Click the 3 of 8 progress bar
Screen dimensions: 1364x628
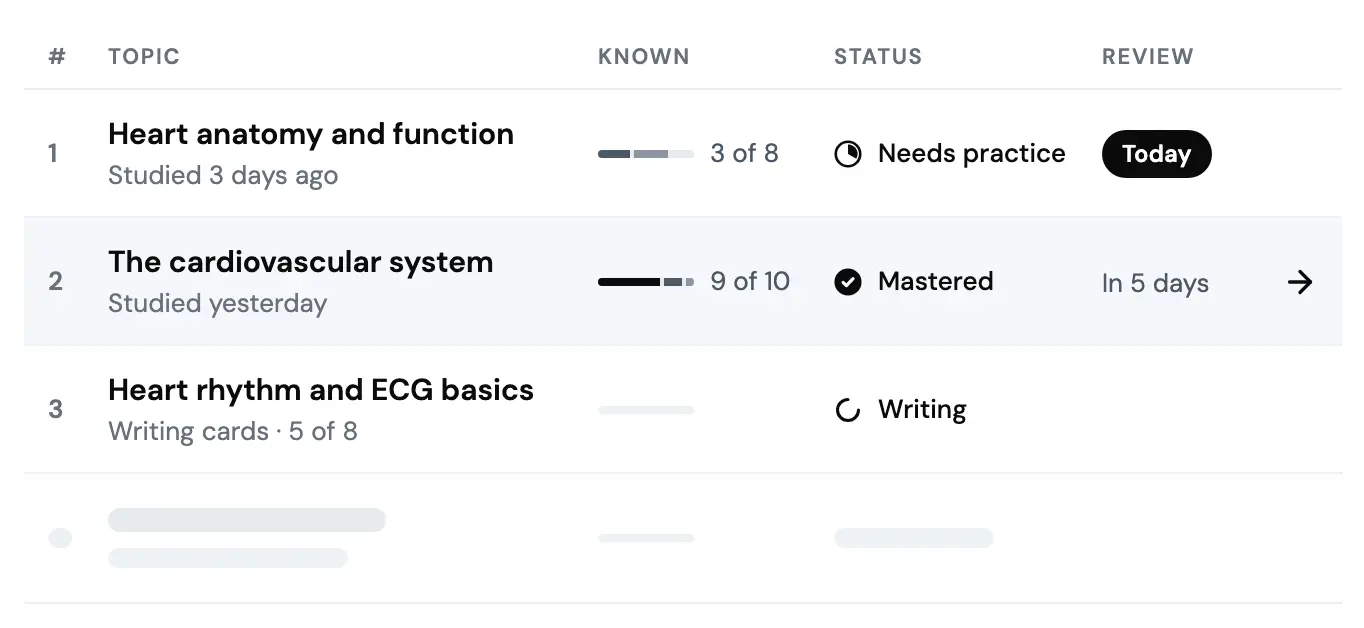[x=646, y=154]
